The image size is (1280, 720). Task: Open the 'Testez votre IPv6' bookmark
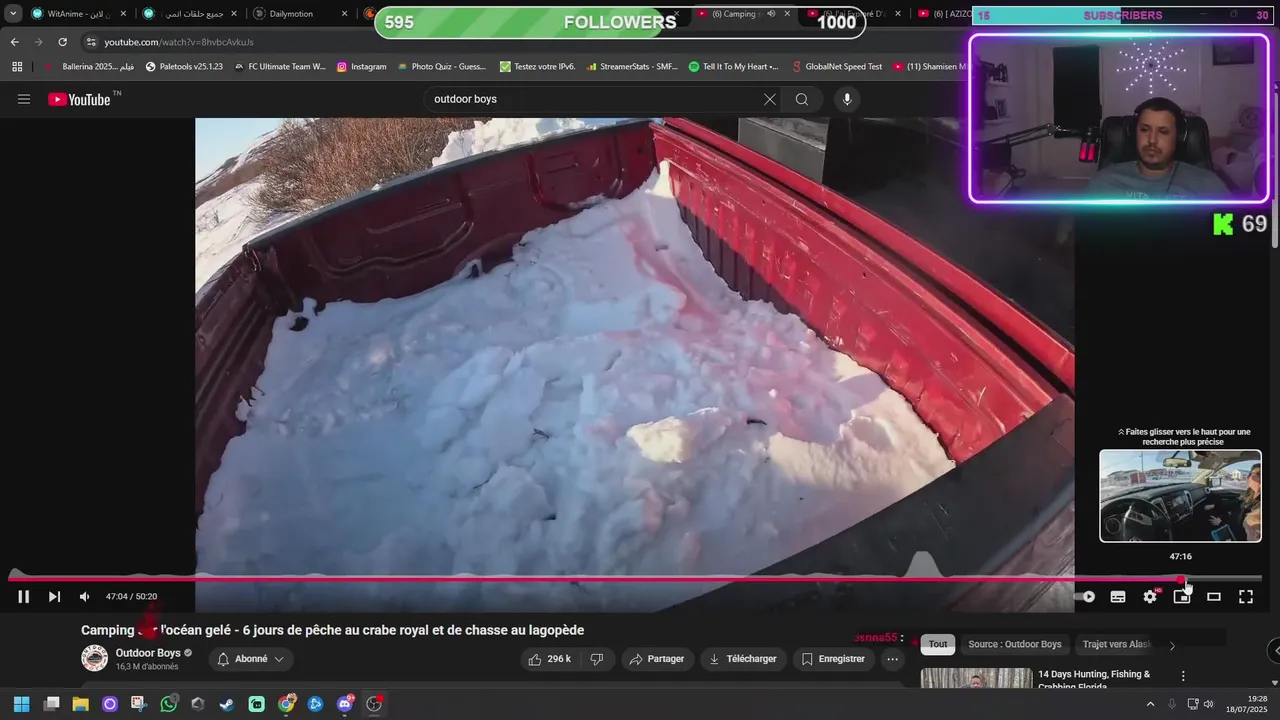click(537, 67)
